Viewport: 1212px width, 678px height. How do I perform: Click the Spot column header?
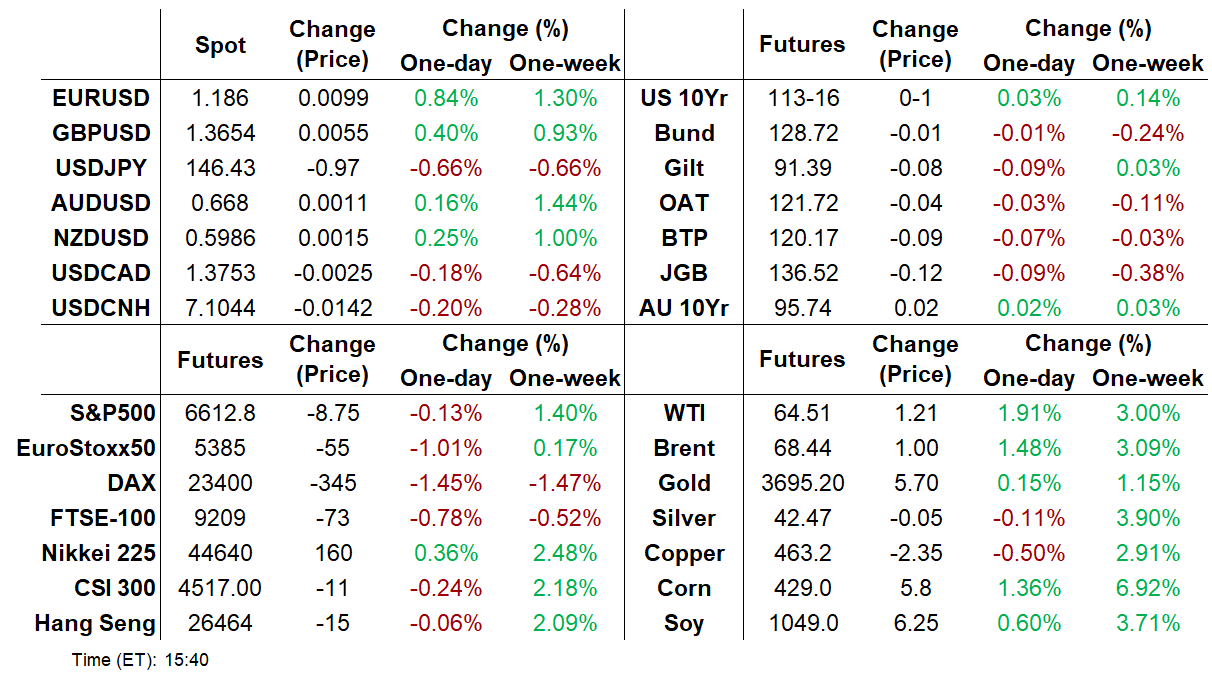coord(220,45)
